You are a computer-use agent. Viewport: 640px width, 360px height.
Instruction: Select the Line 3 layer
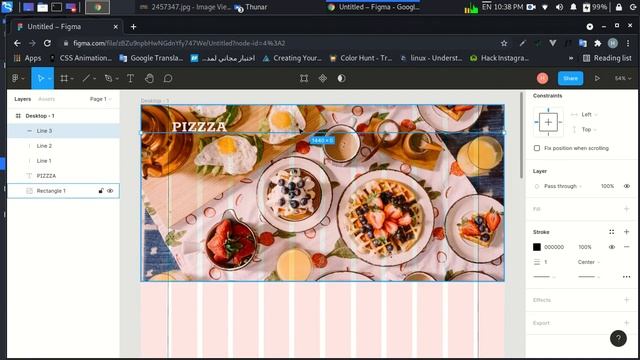click(64, 131)
